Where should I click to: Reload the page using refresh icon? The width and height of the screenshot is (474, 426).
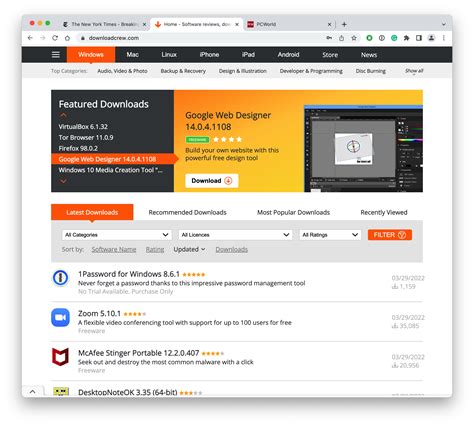pos(55,38)
